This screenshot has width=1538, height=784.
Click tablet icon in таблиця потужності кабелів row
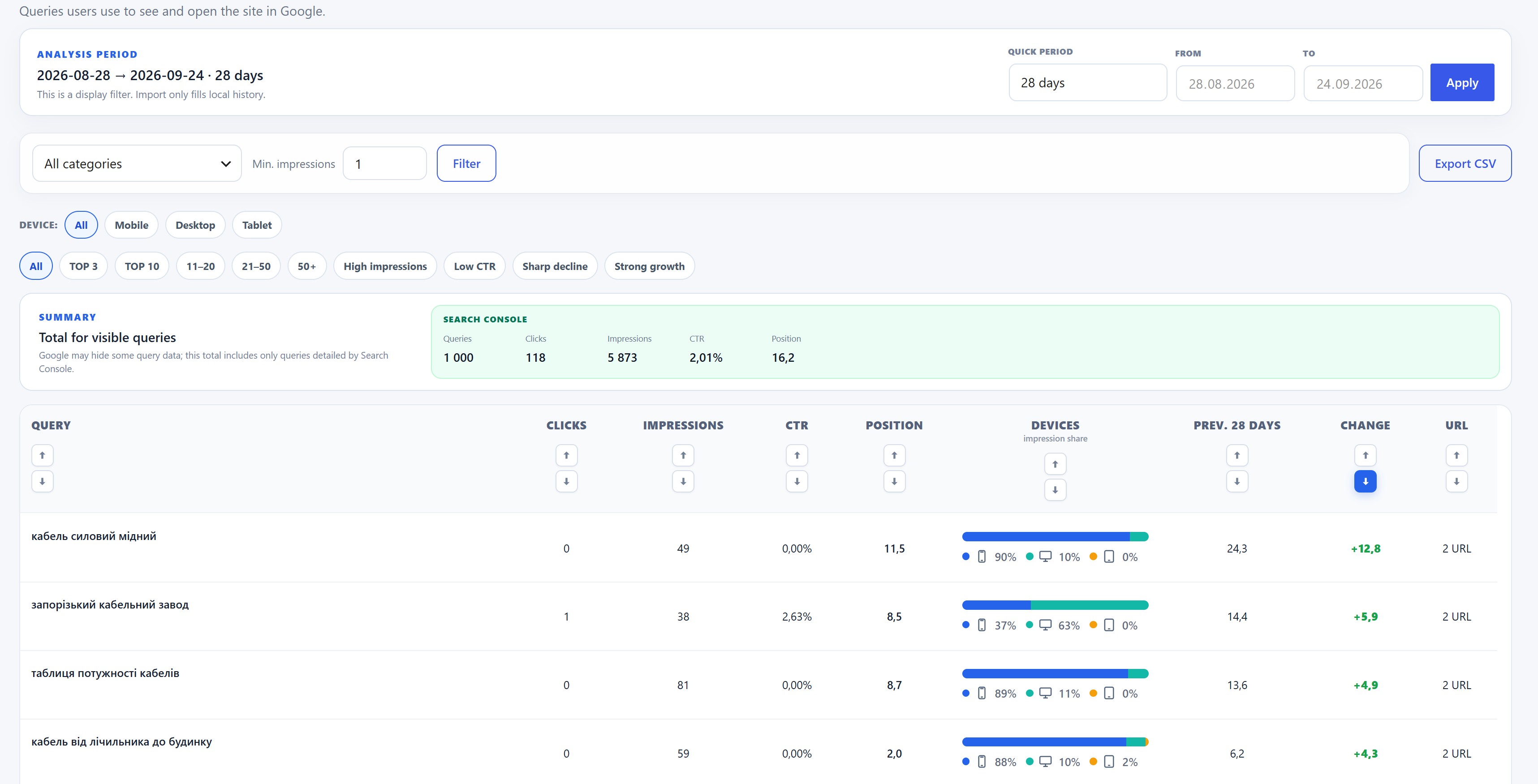pyautogui.click(x=1109, y=693)
